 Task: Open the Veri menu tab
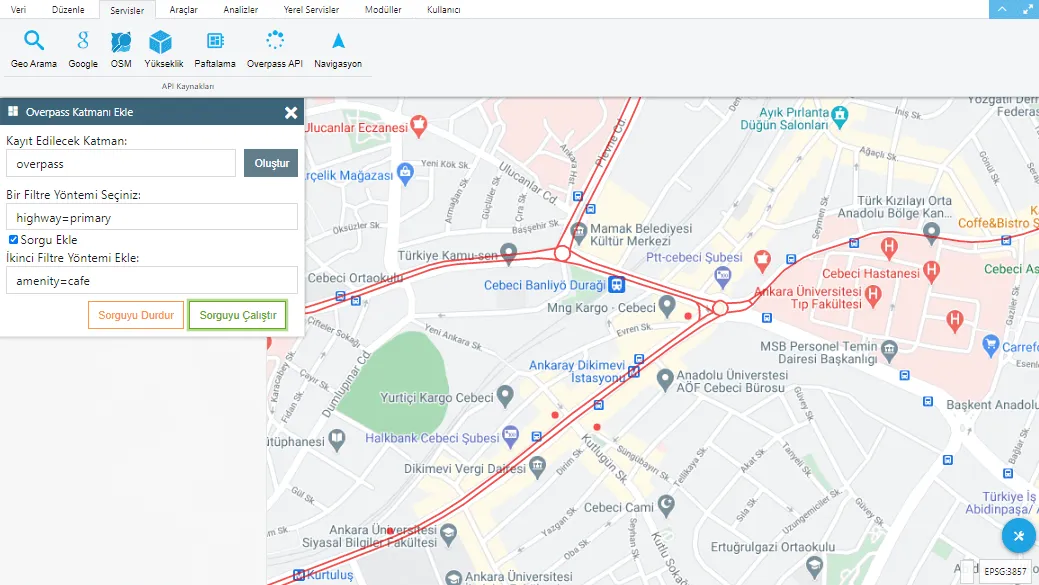[19, 9]
